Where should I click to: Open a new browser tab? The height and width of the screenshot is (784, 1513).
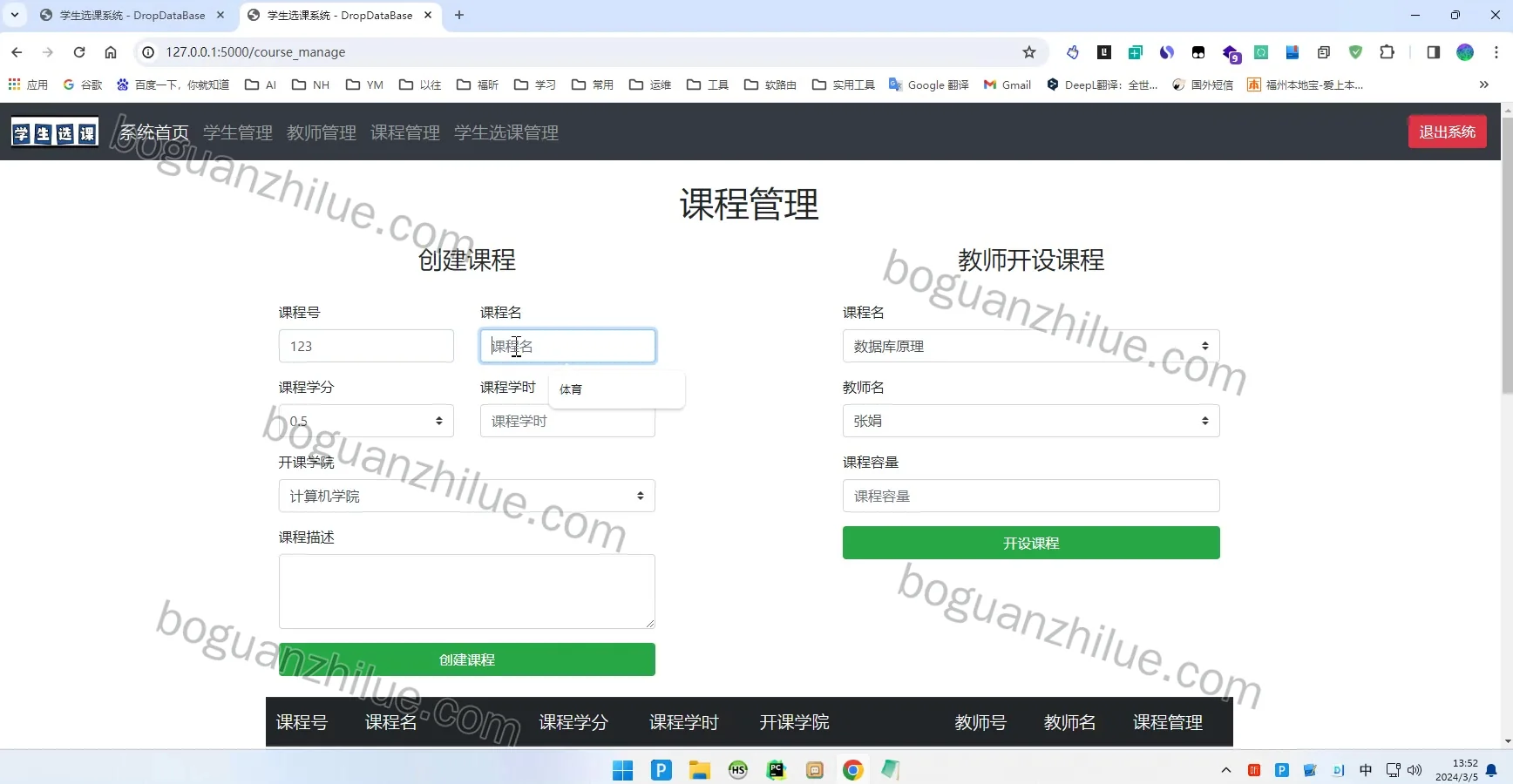pos(459,15)
